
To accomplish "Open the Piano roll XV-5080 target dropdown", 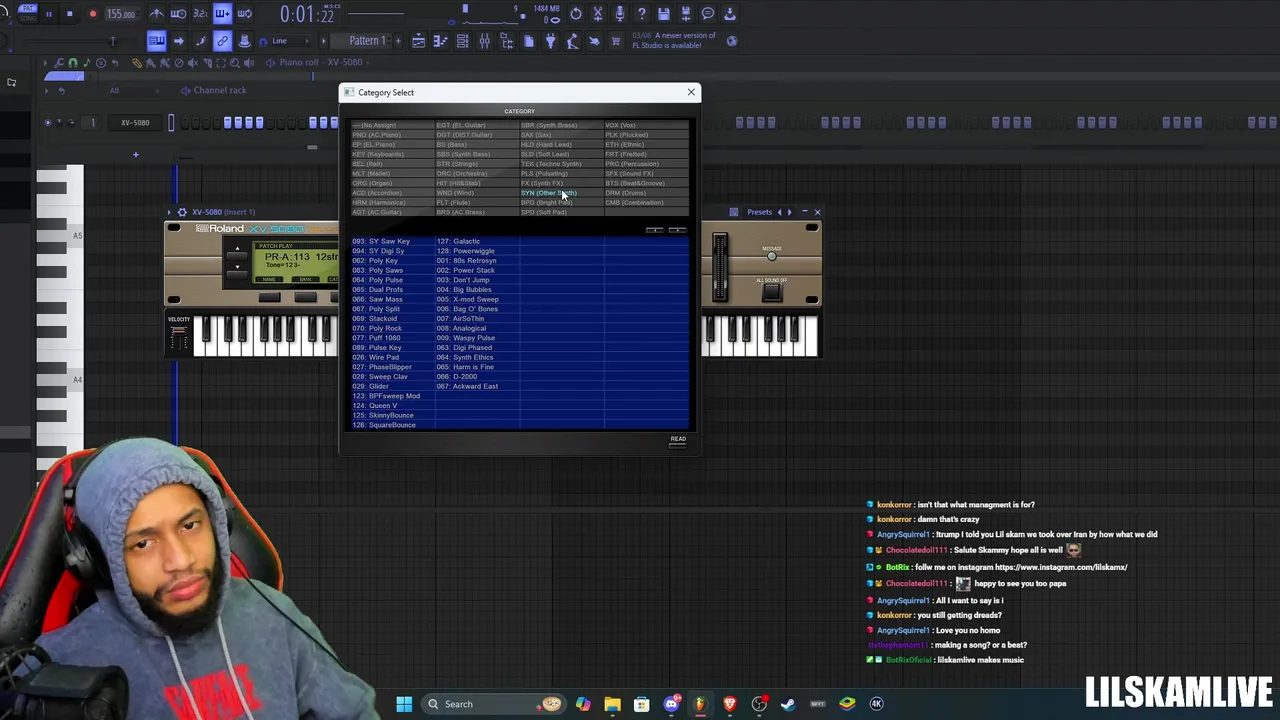I will (321, 62).
